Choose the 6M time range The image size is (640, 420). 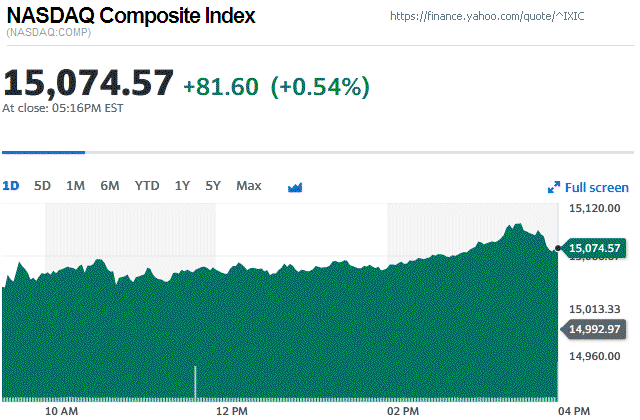pyautogui.click(x=110, y=186)
